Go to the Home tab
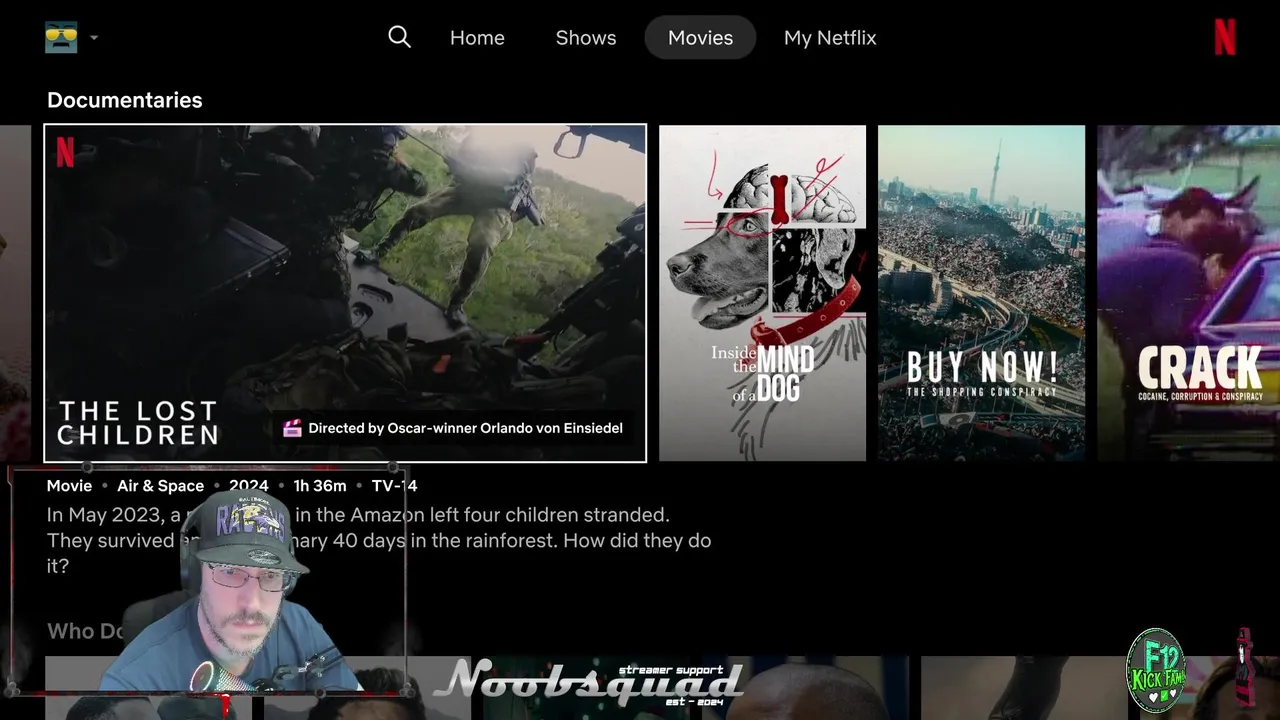1280x720 pixels. click(477, 38)
